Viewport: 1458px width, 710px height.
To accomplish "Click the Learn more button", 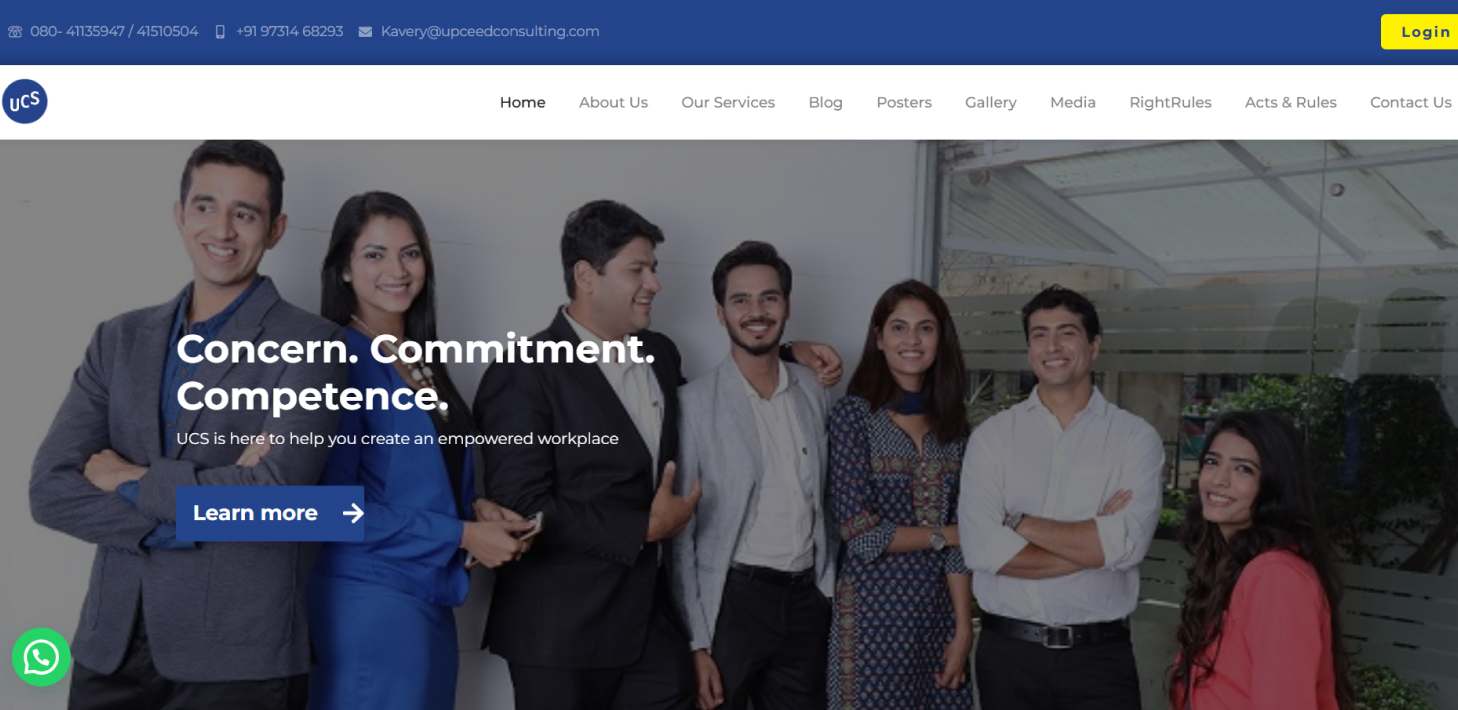I will (270, 513).
